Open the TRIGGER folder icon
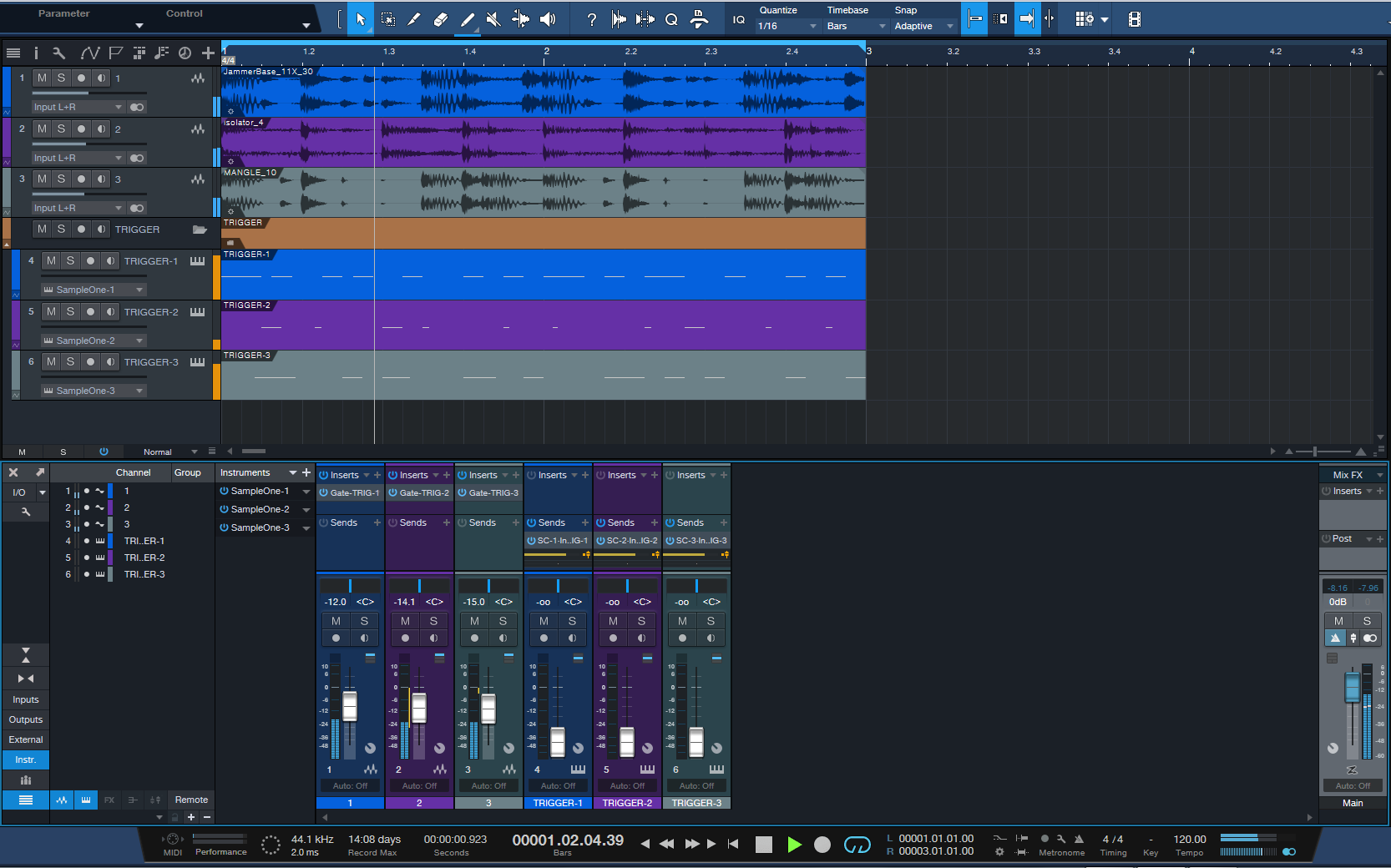This screenshot has height=868, width=1391. coord(200,230)
